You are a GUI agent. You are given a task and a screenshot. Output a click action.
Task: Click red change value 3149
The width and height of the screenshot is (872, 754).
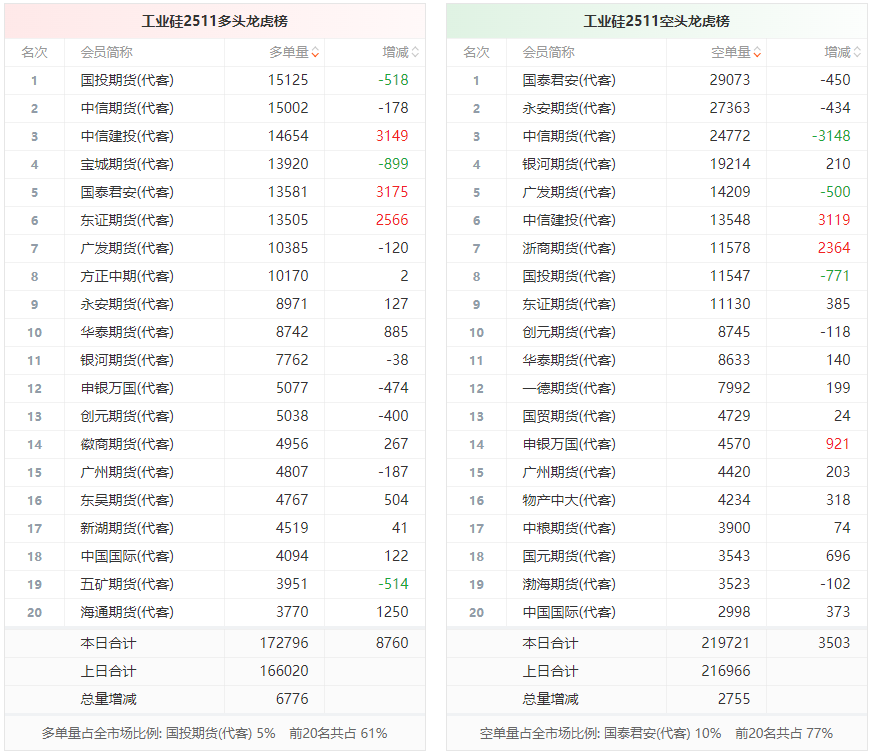(x=392, y=136)
